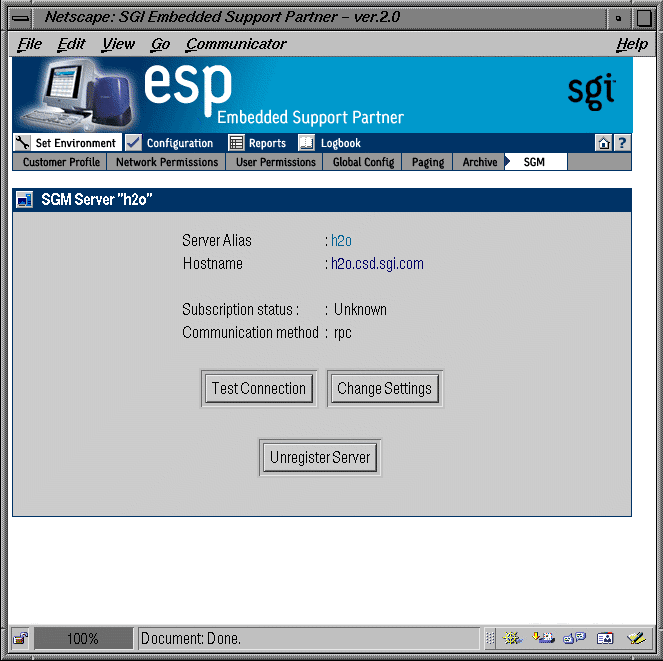Click the 'Hostname' label

point(213,263)
